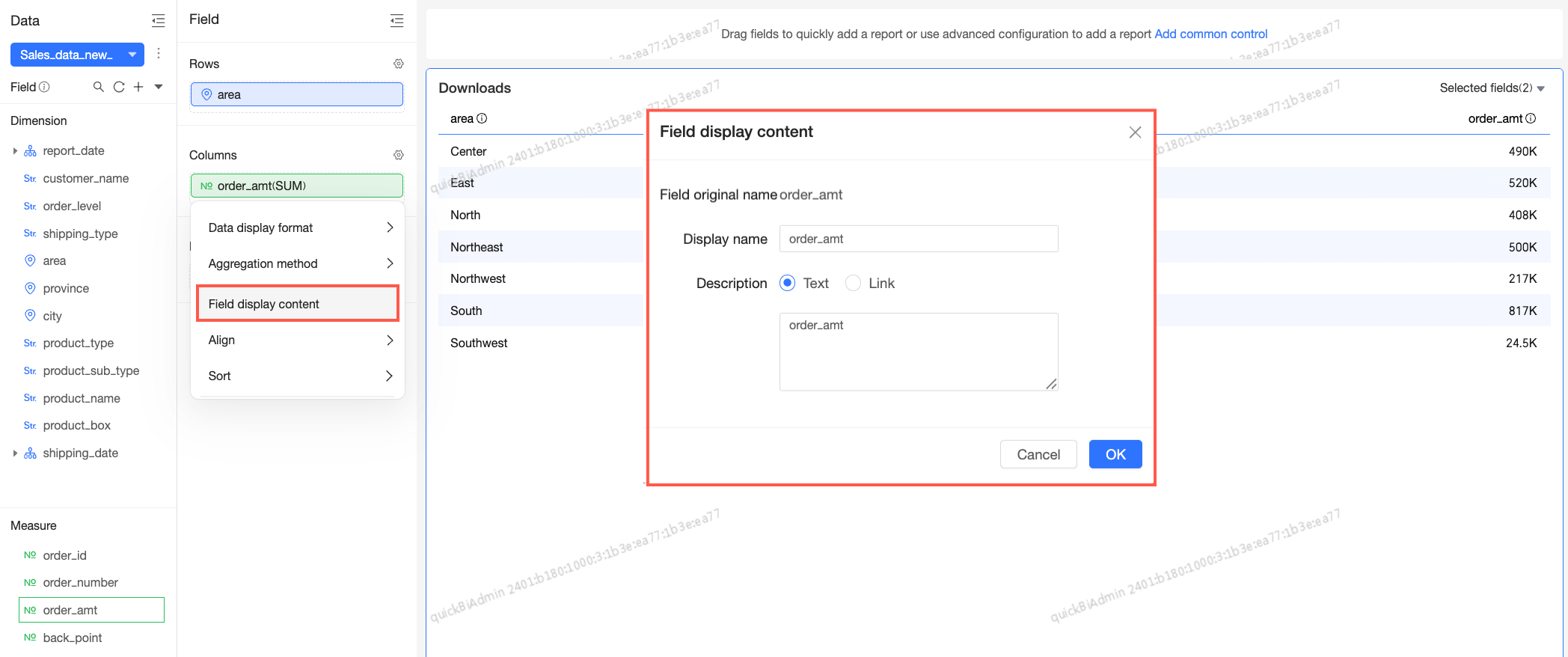1568x657 pixels.
Task: Click the info icon beside area column header
Action: 482,118
